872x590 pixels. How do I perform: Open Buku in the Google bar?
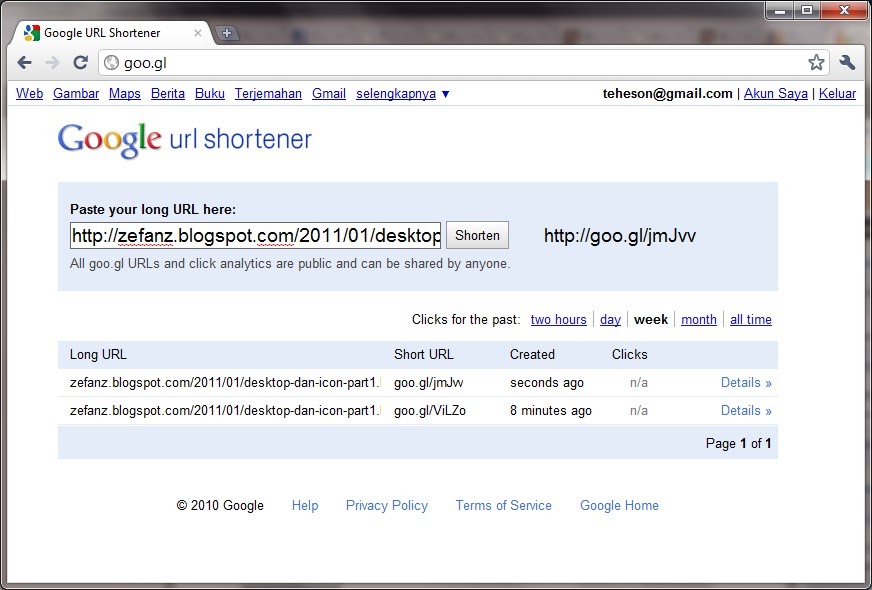pyautogui.click(x=210, y=93)
